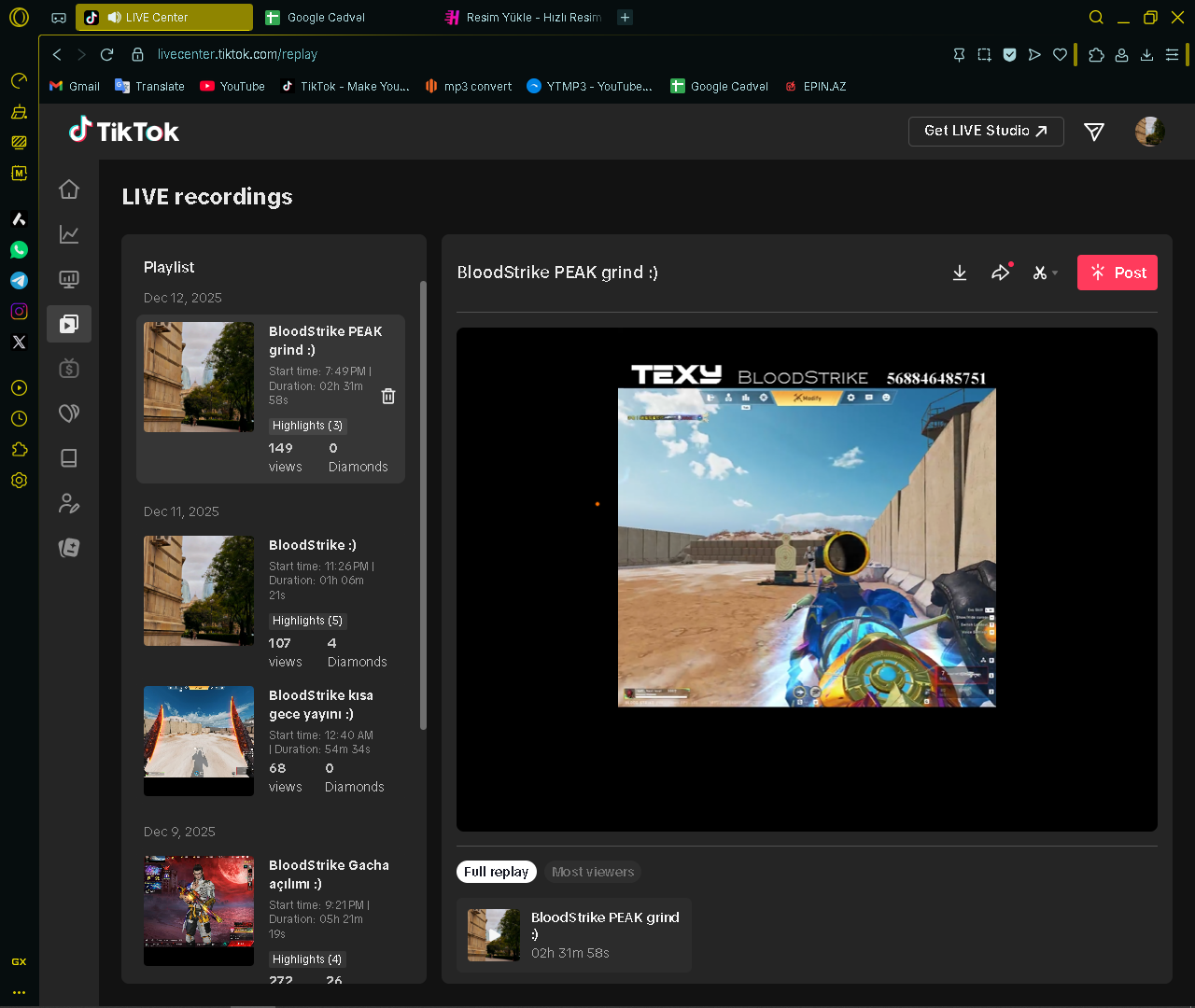
Task: Open the mp3 convert bookmark
Action: click(x=469, y=87)
